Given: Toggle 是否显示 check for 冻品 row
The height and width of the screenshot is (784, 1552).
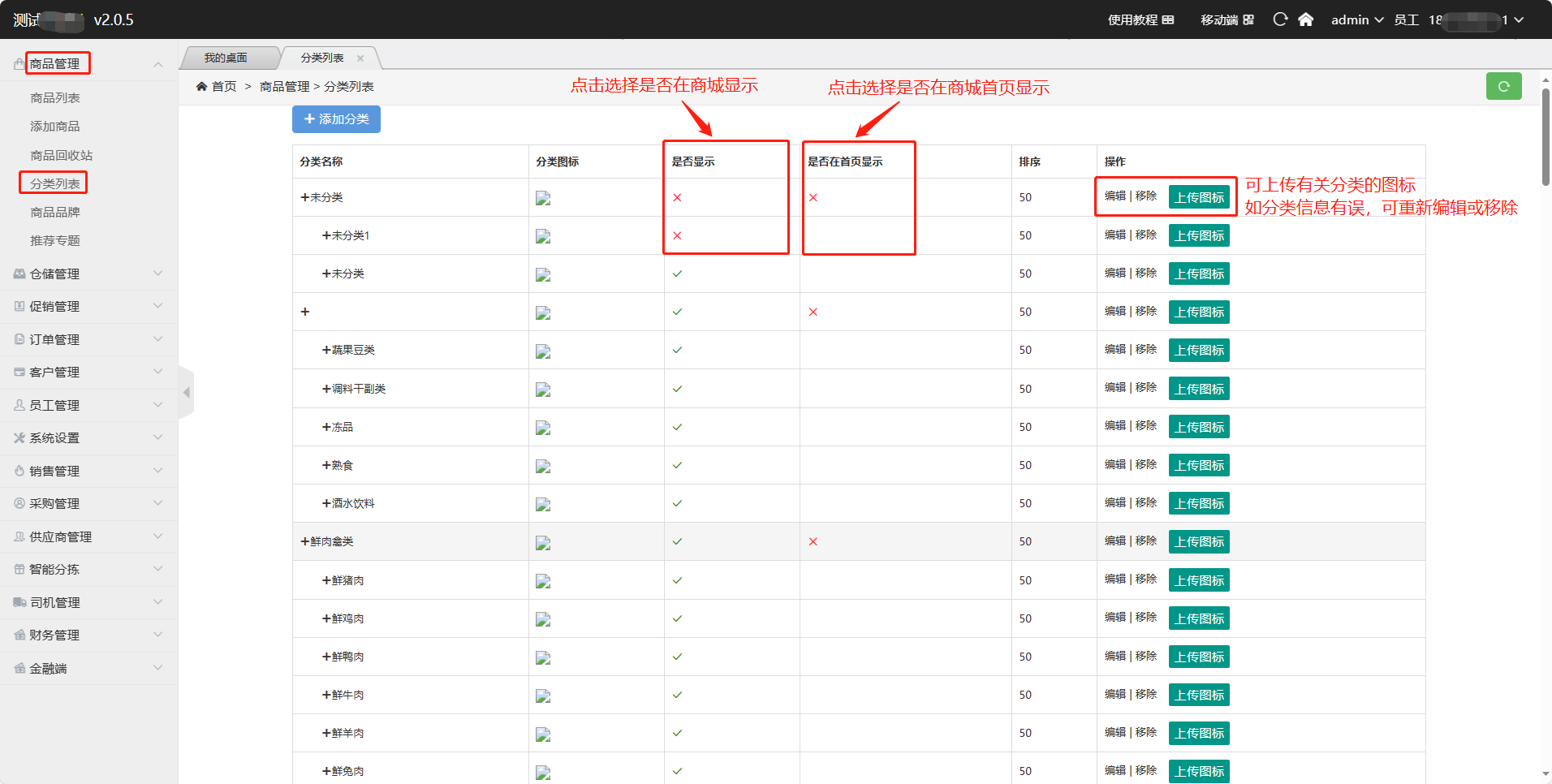Looking at the screenshot, I should click(x=677, y=427).
